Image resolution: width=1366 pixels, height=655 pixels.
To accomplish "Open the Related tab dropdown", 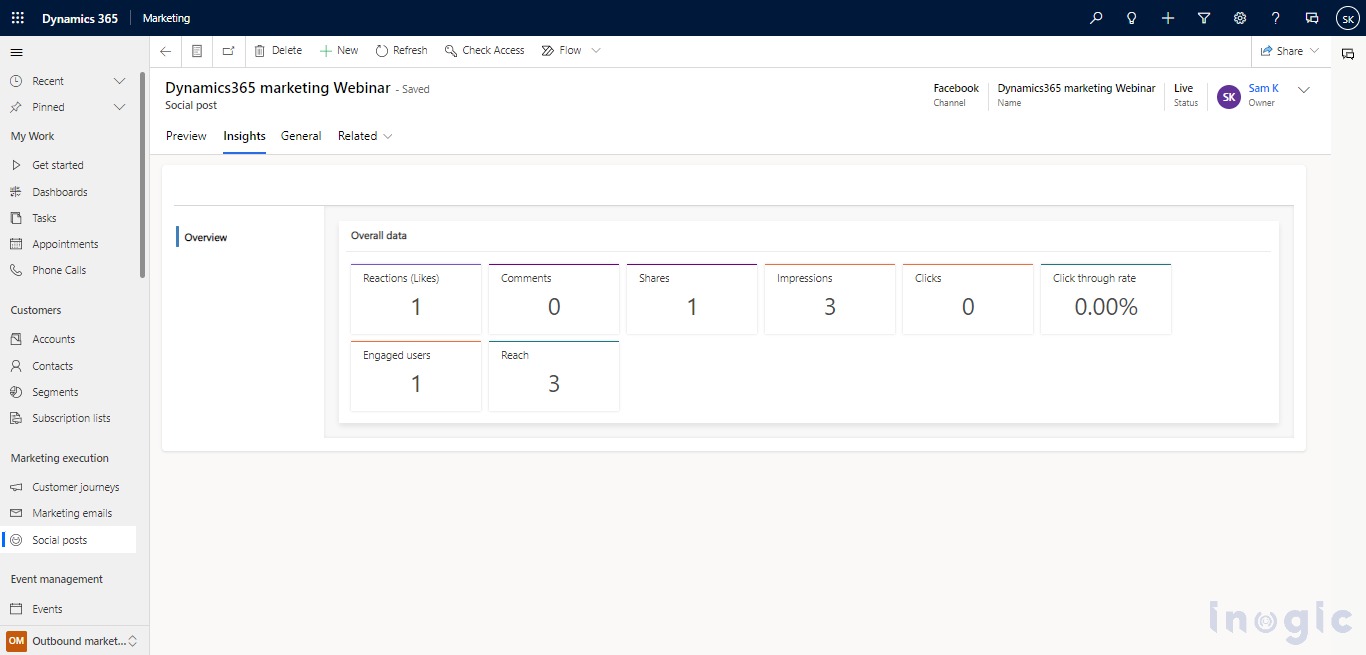I will tap(365, 136).
